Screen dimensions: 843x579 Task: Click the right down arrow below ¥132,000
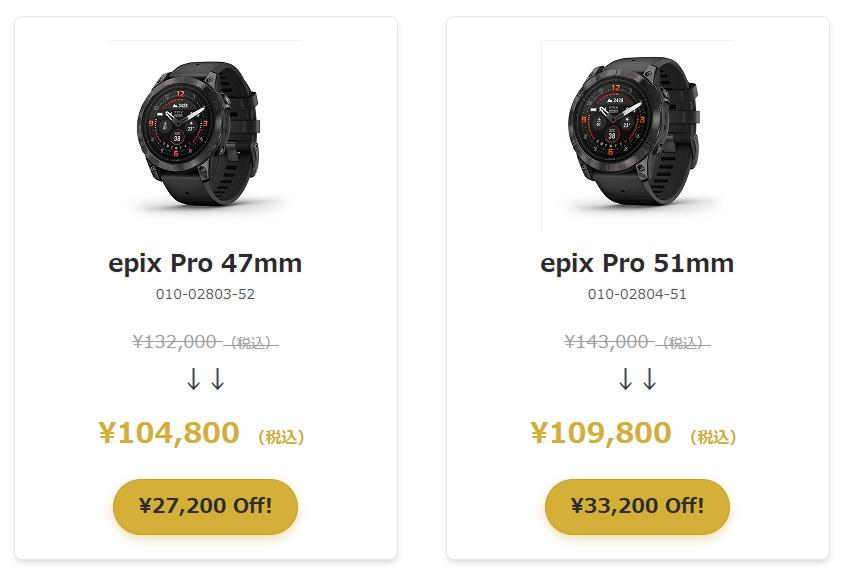(x=217, y=380)
